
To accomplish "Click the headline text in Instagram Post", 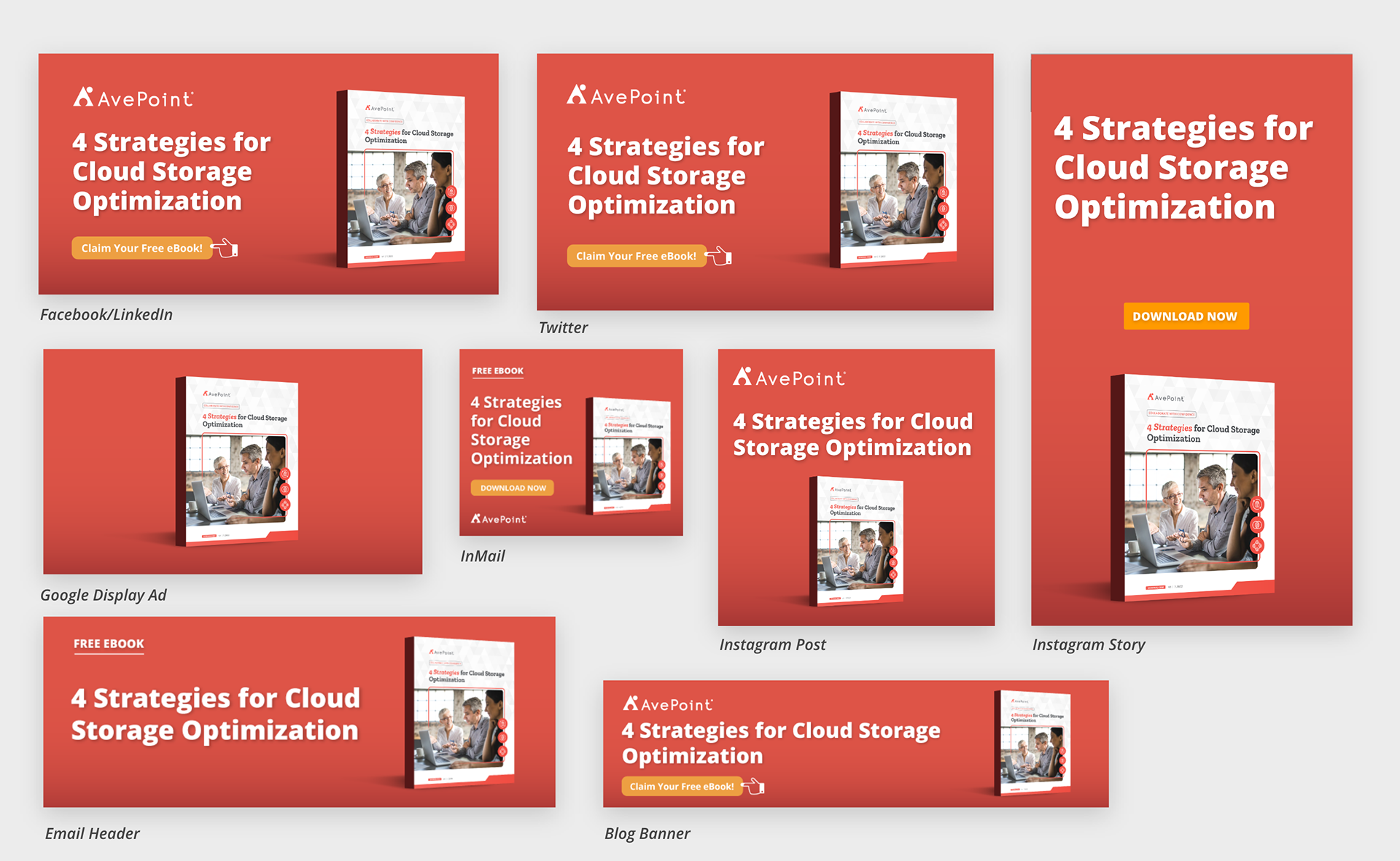I will (853, 435).
